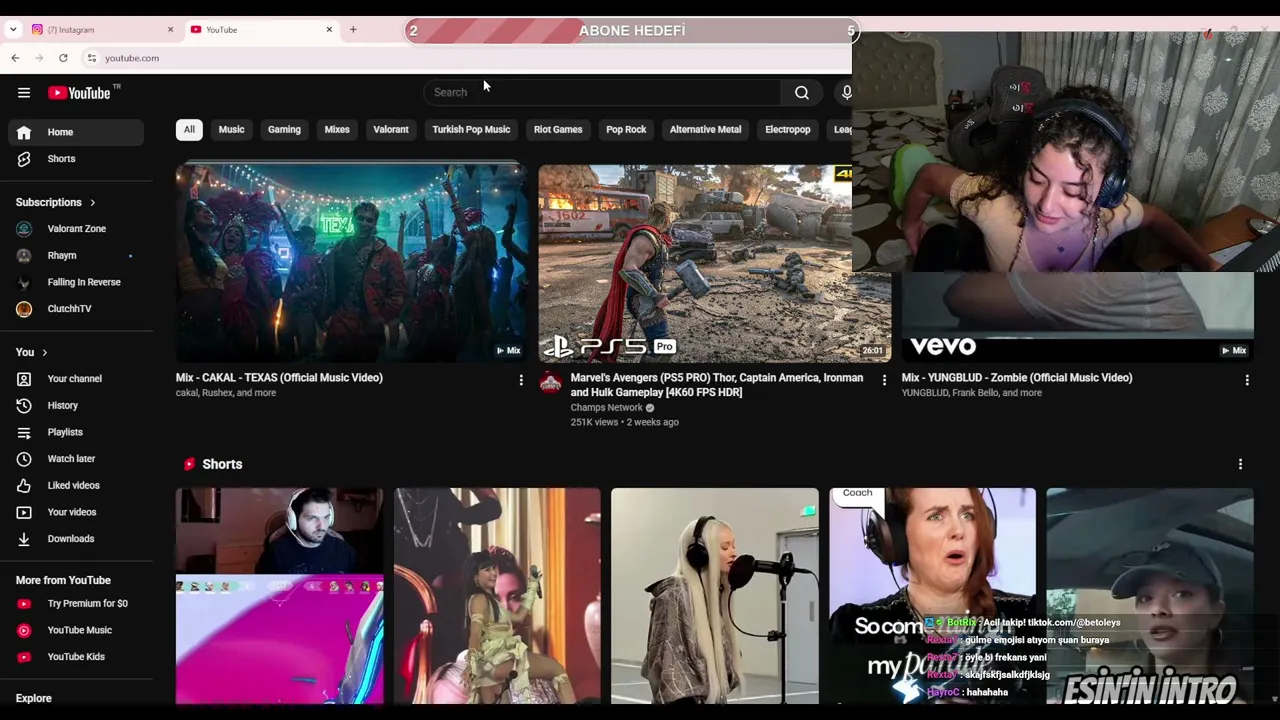
Task: Select the Turkish Pop Music chip
Action: point(471,130)
